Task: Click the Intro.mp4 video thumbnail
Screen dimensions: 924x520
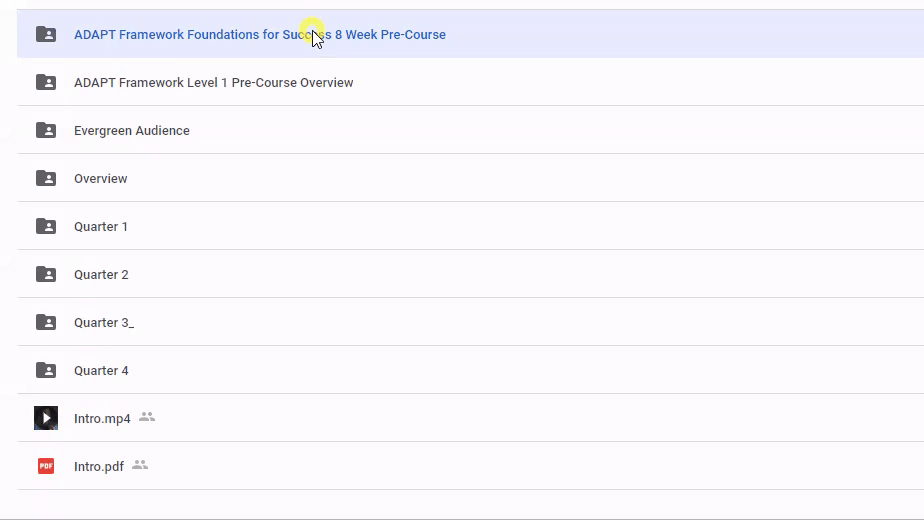Action: [46, 418]
